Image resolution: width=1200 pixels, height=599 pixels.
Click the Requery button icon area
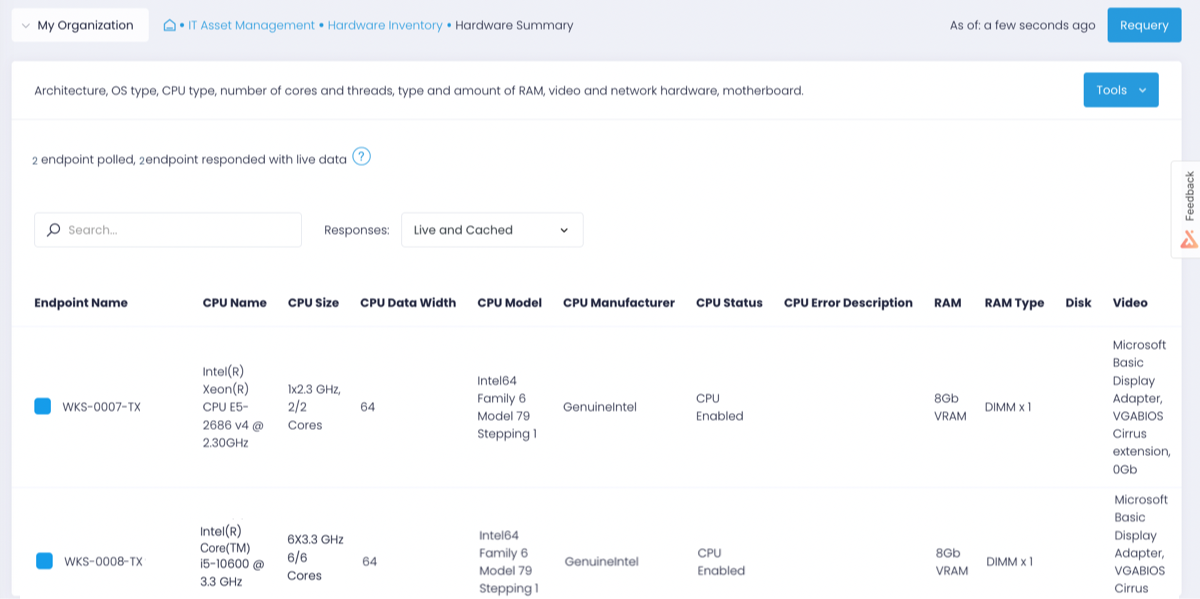tap(1144, 25)
